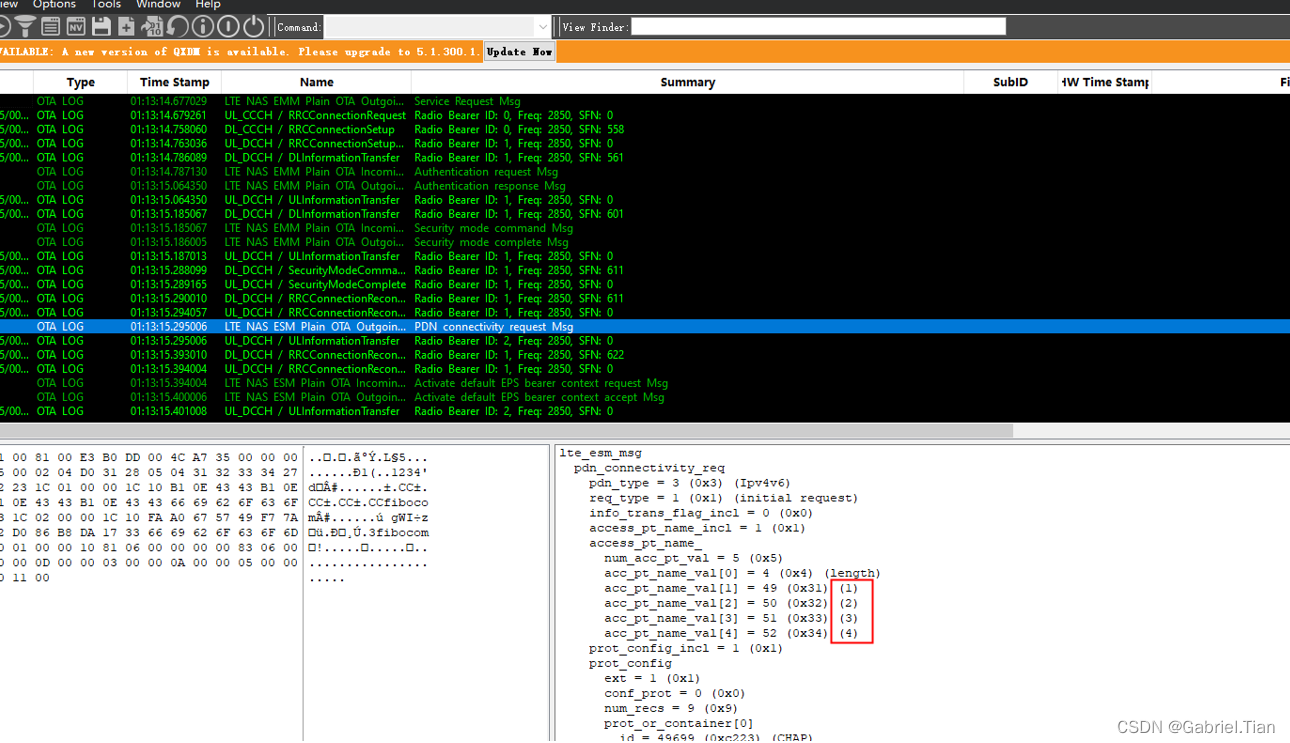
Task: Click the info_trans_flag_incl line
Action: pos(701,513)
